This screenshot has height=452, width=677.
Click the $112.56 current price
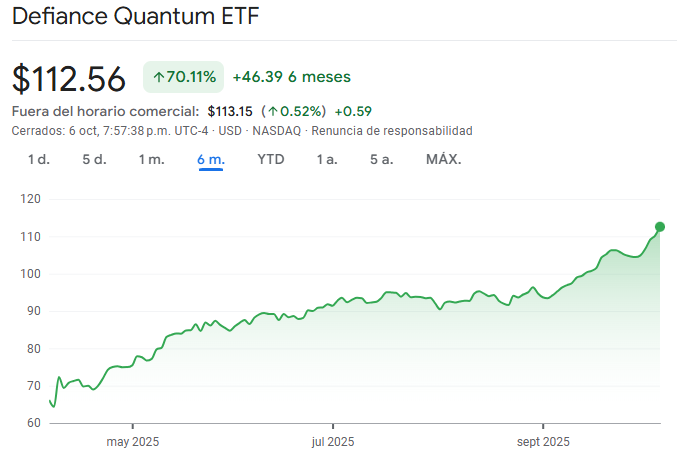pyautogui.click(x=69, y=78)
